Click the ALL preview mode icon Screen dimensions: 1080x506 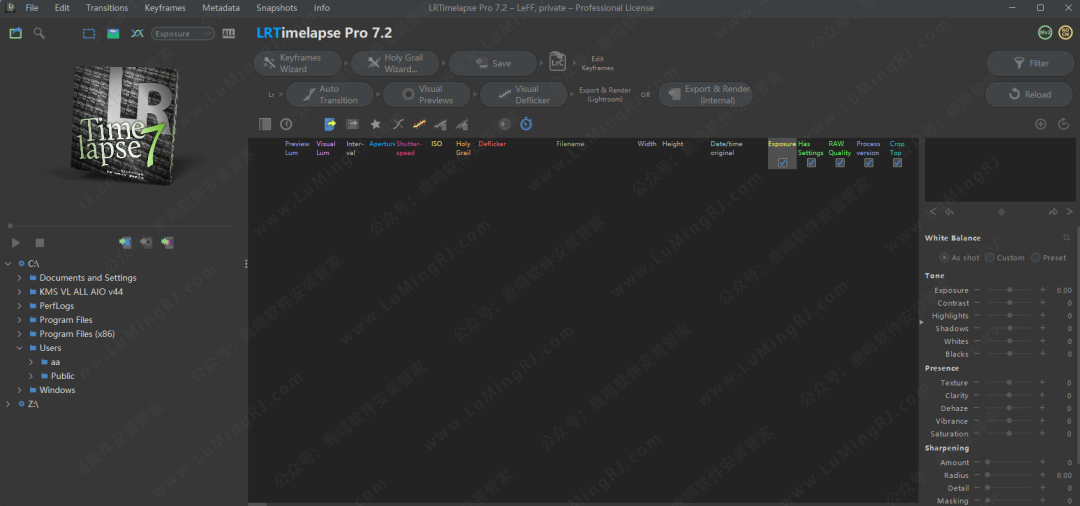pos(228,33)
